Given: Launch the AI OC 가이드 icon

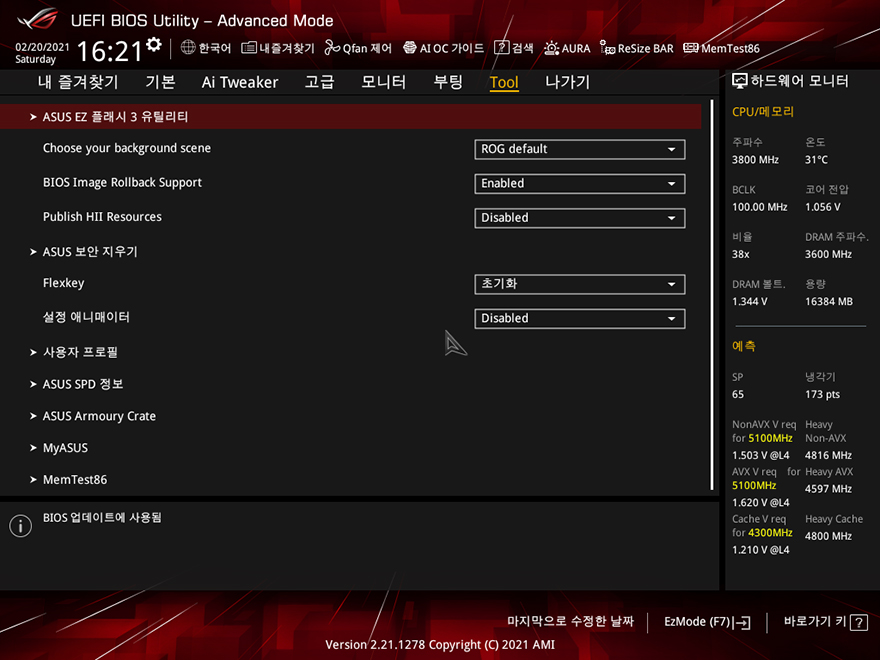Looking at the screenshot, I should click(410, 48).
